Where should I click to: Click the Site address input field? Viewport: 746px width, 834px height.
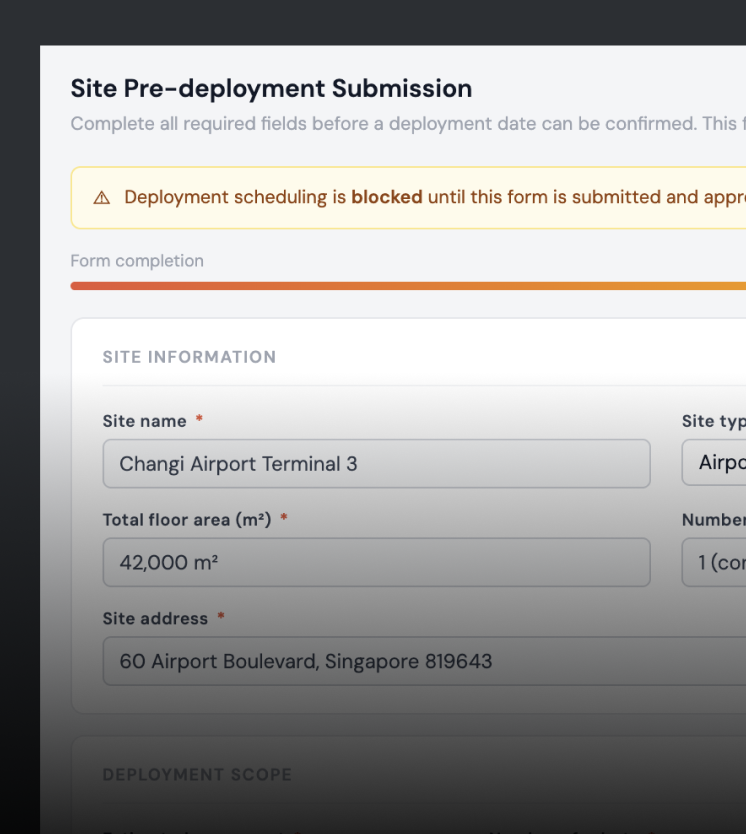click(424, 661)
